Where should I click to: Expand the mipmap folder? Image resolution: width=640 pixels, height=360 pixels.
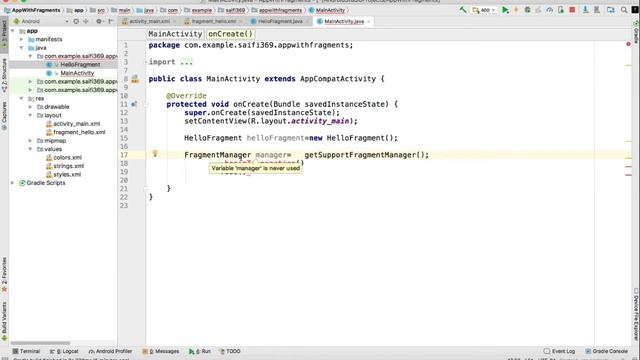[30, 140]
